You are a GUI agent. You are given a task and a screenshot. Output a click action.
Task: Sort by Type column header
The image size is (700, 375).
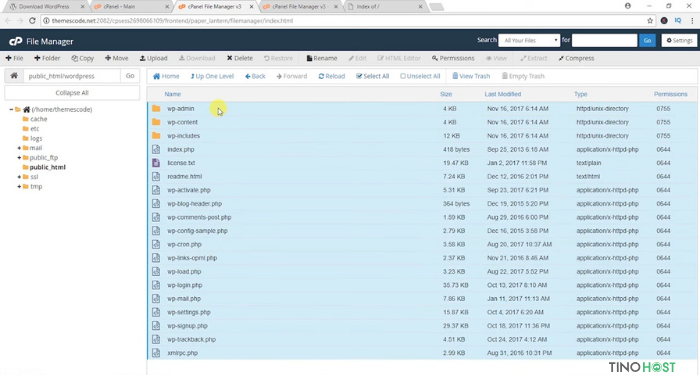tap(580, 94)
